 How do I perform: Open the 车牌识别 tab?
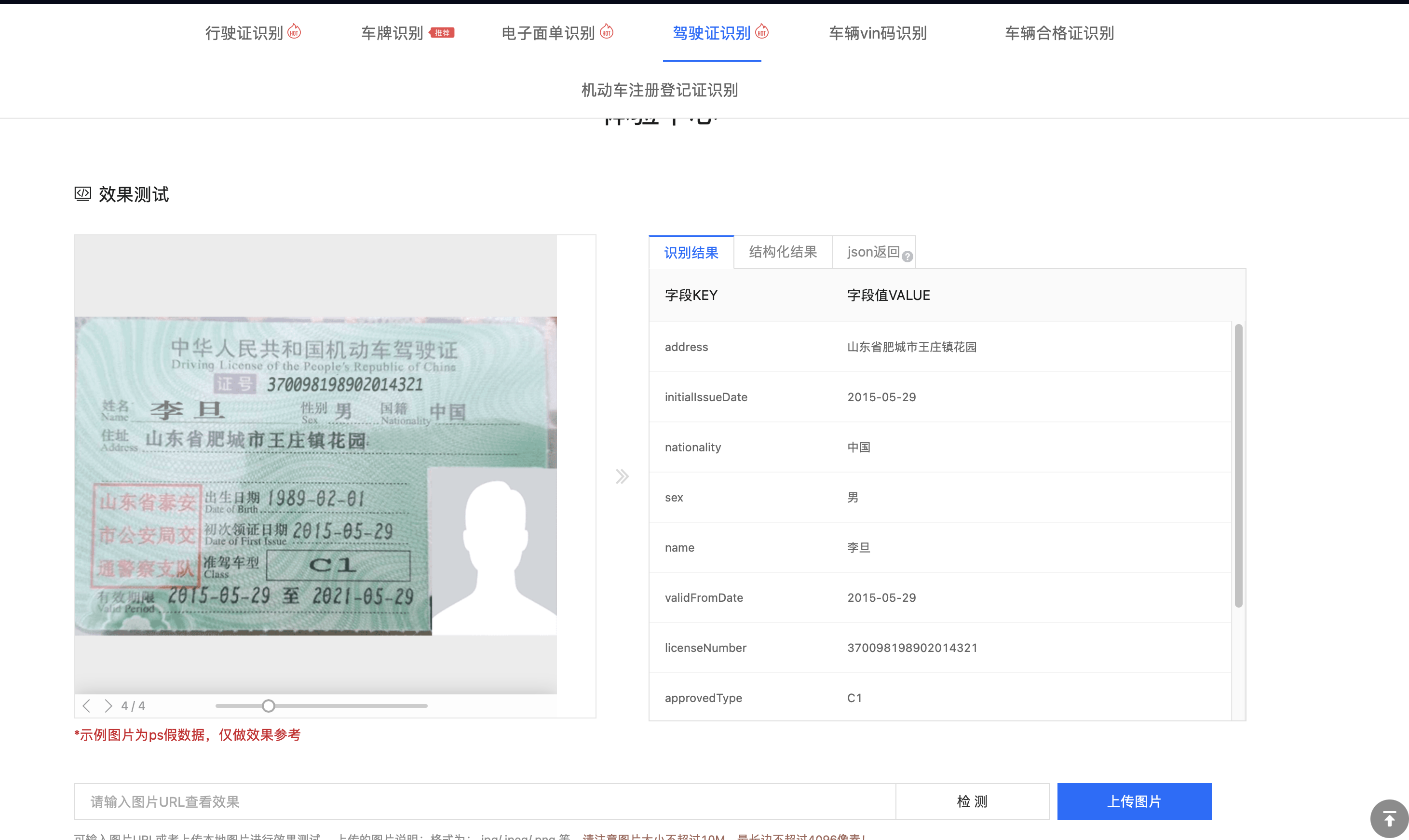coord(392,33)
